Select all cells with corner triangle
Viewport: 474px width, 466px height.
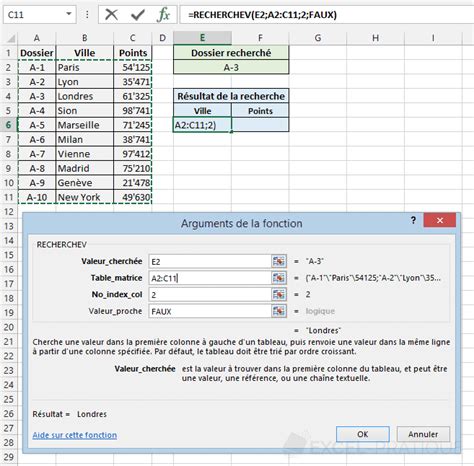(x=10, y=38)
